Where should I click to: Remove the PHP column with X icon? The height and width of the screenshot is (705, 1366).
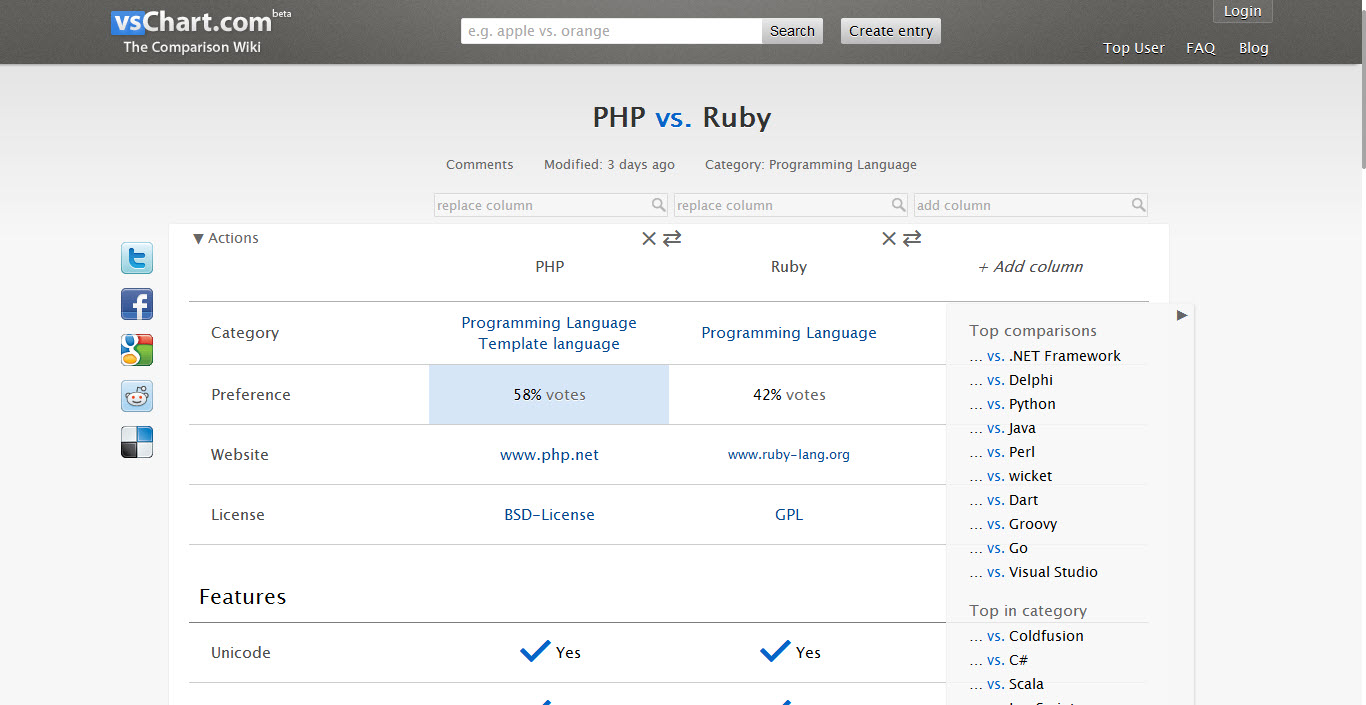pyautogui.click(x=649, y=239)
